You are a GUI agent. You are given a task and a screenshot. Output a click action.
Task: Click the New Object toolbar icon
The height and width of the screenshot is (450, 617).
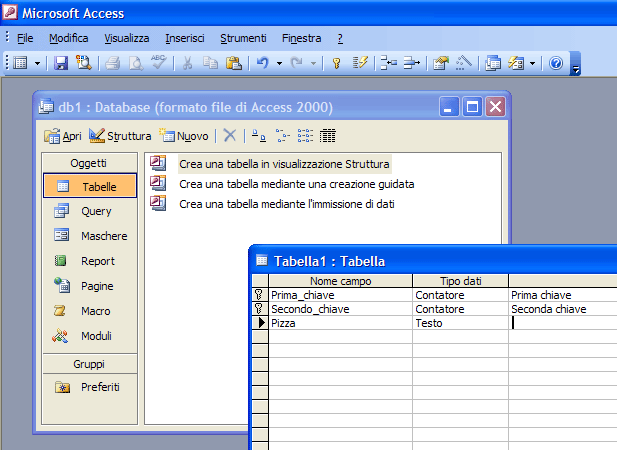516,63
